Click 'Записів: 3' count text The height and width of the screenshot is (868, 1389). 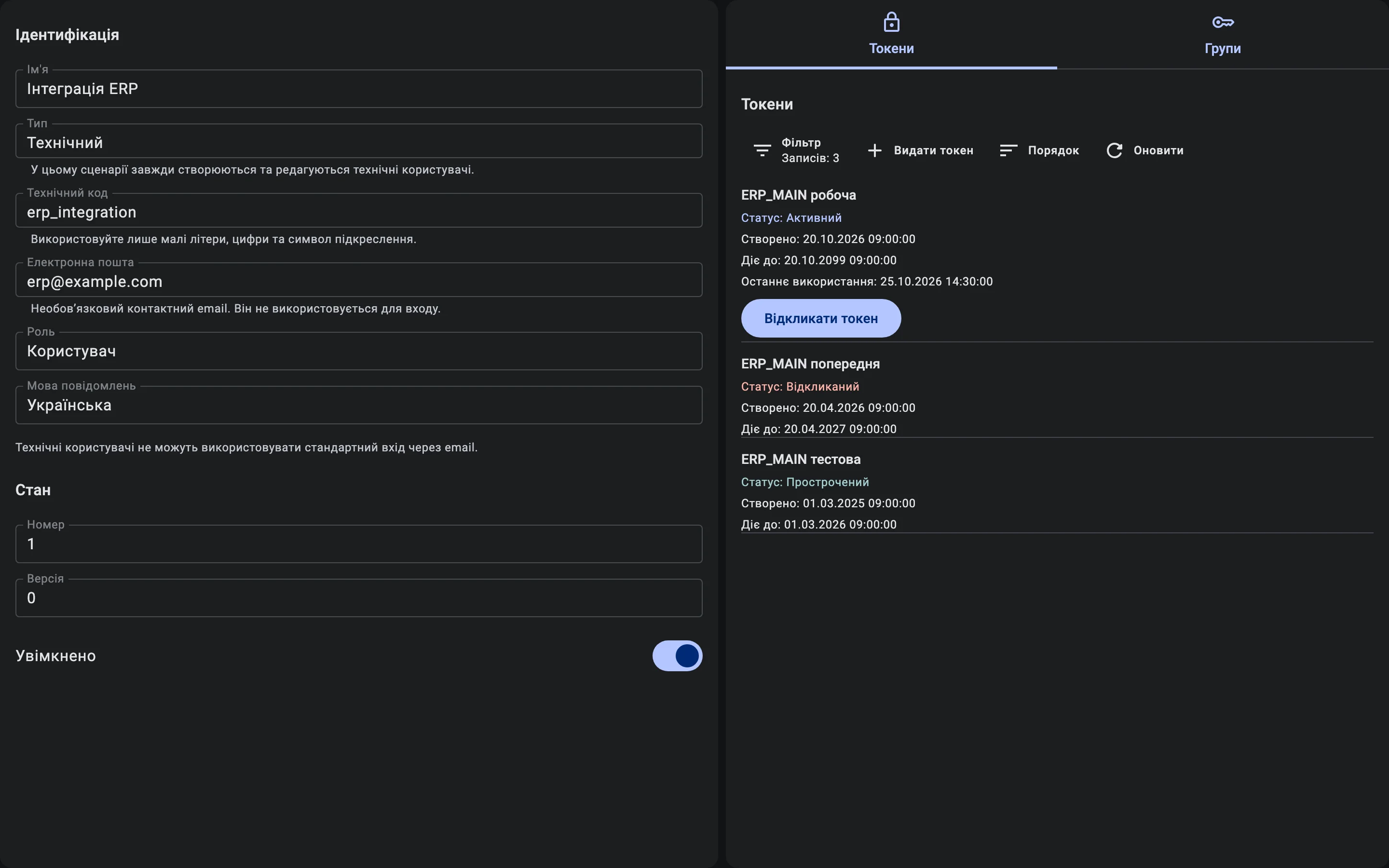810,158
